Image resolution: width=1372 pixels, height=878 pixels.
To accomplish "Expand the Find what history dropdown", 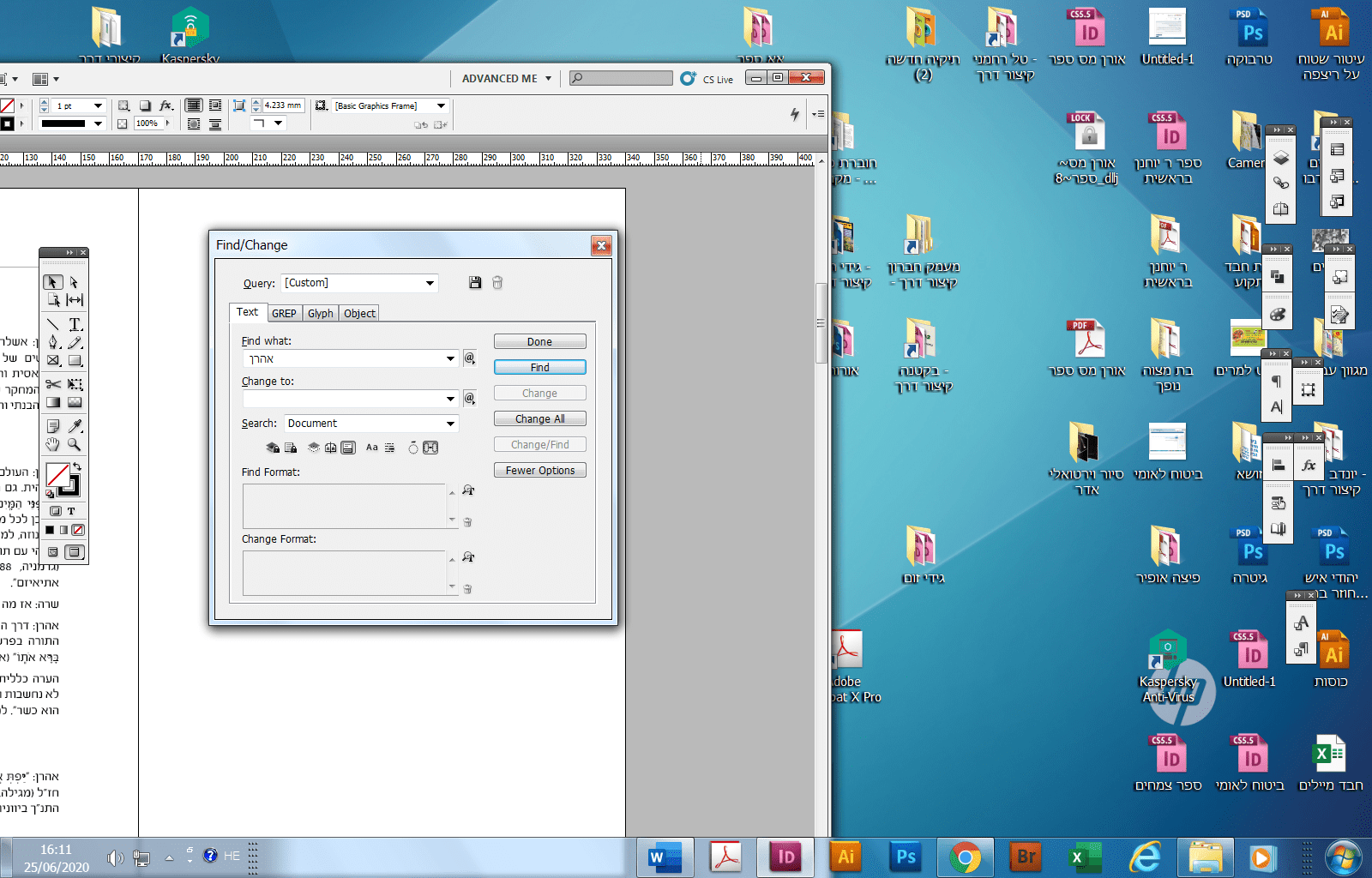I will point(450,358).
